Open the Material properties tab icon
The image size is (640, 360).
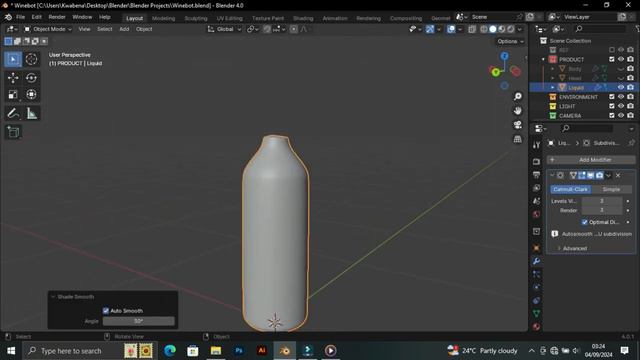[536, 327]
